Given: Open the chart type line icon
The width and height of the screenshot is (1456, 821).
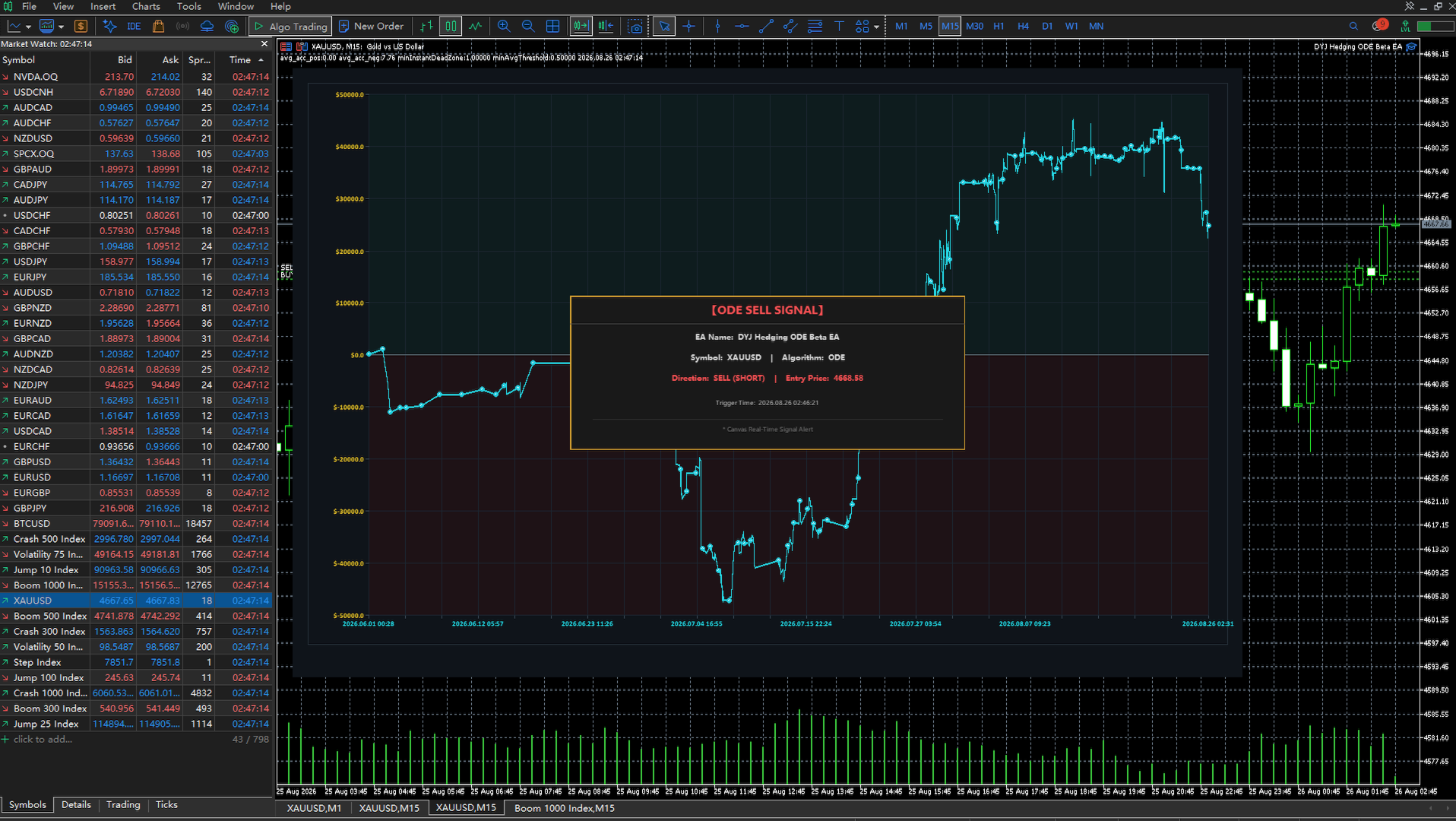Looking at the screenshot, I should pyautogui.click(x=14, y=26).
